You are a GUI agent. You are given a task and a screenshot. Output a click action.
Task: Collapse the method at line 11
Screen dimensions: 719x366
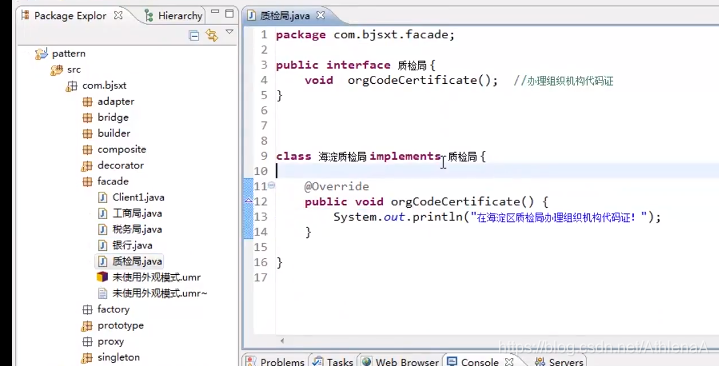(x=271, y=185)
